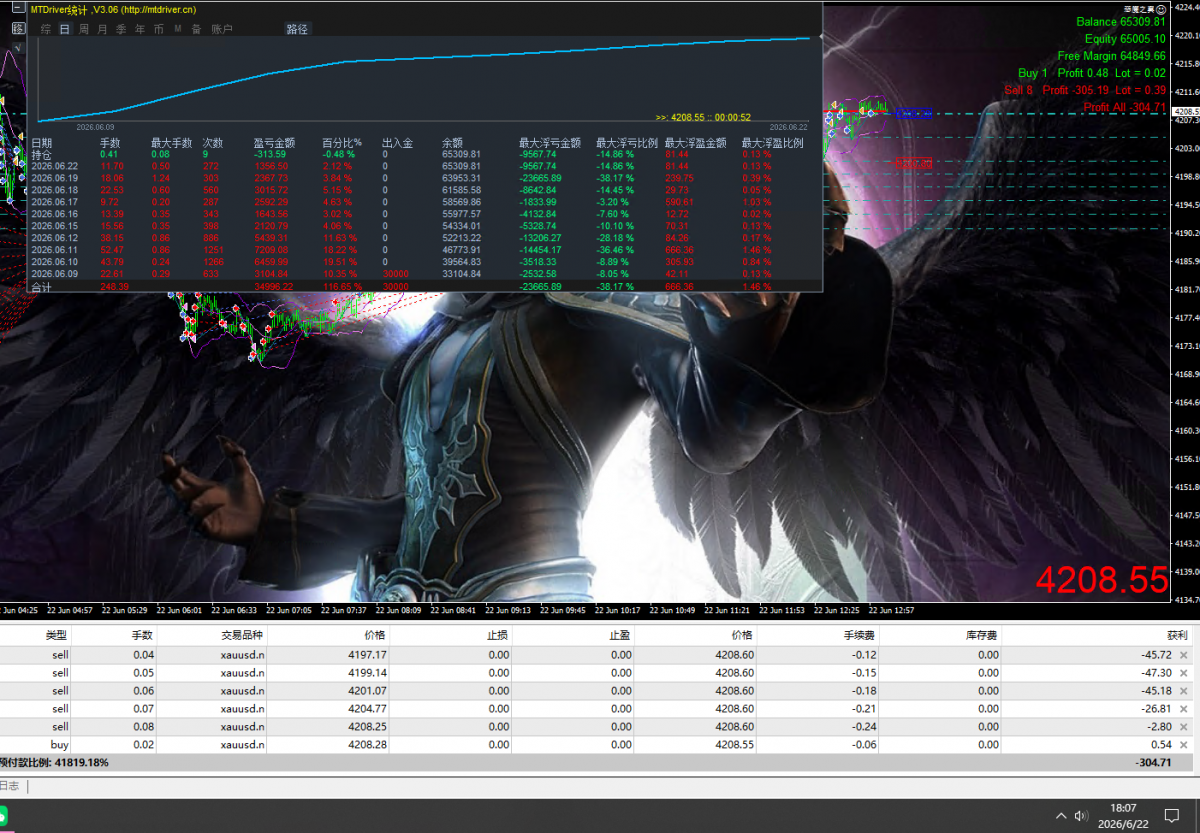This screenshot has height=833, width=1200.
Task: Switch to the 备 tab in MTDriver
Action: coord(197,29)
